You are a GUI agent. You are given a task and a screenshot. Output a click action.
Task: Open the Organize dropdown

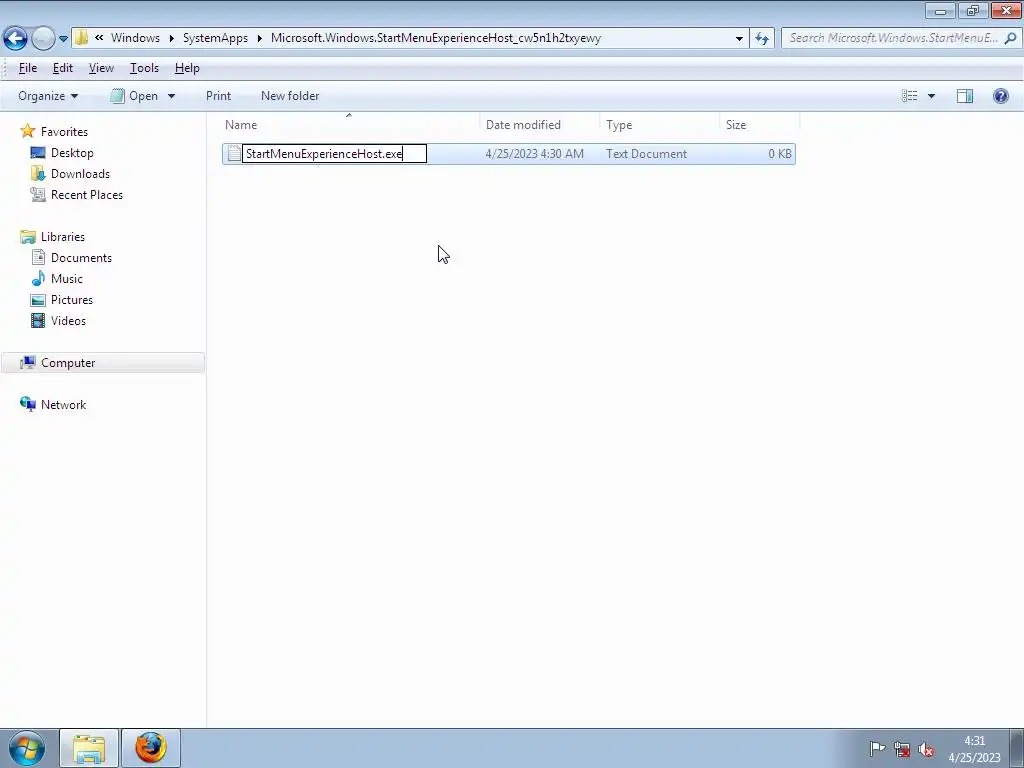[x=48, y=96]
